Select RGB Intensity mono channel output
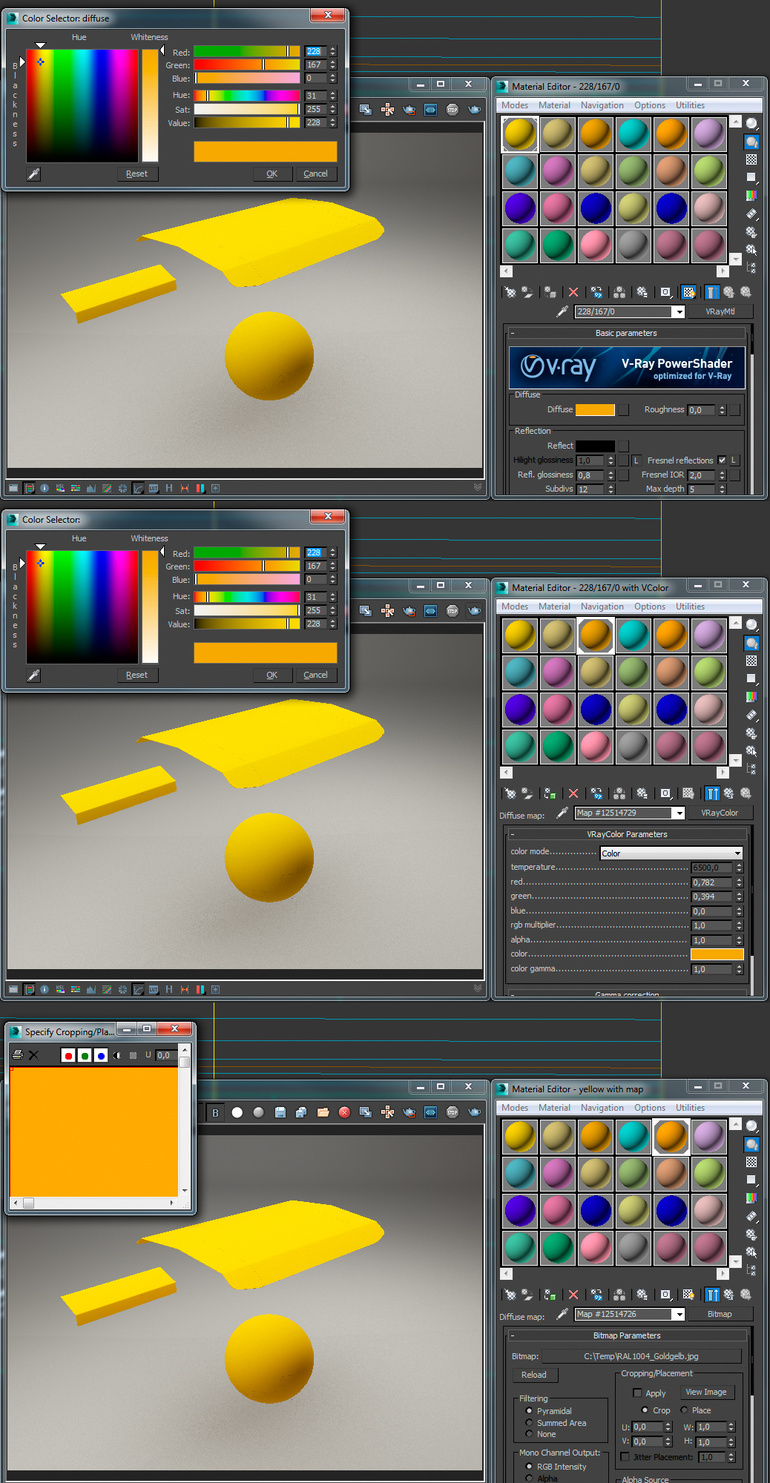770x1483 pixels. (x=529, y=1466)
